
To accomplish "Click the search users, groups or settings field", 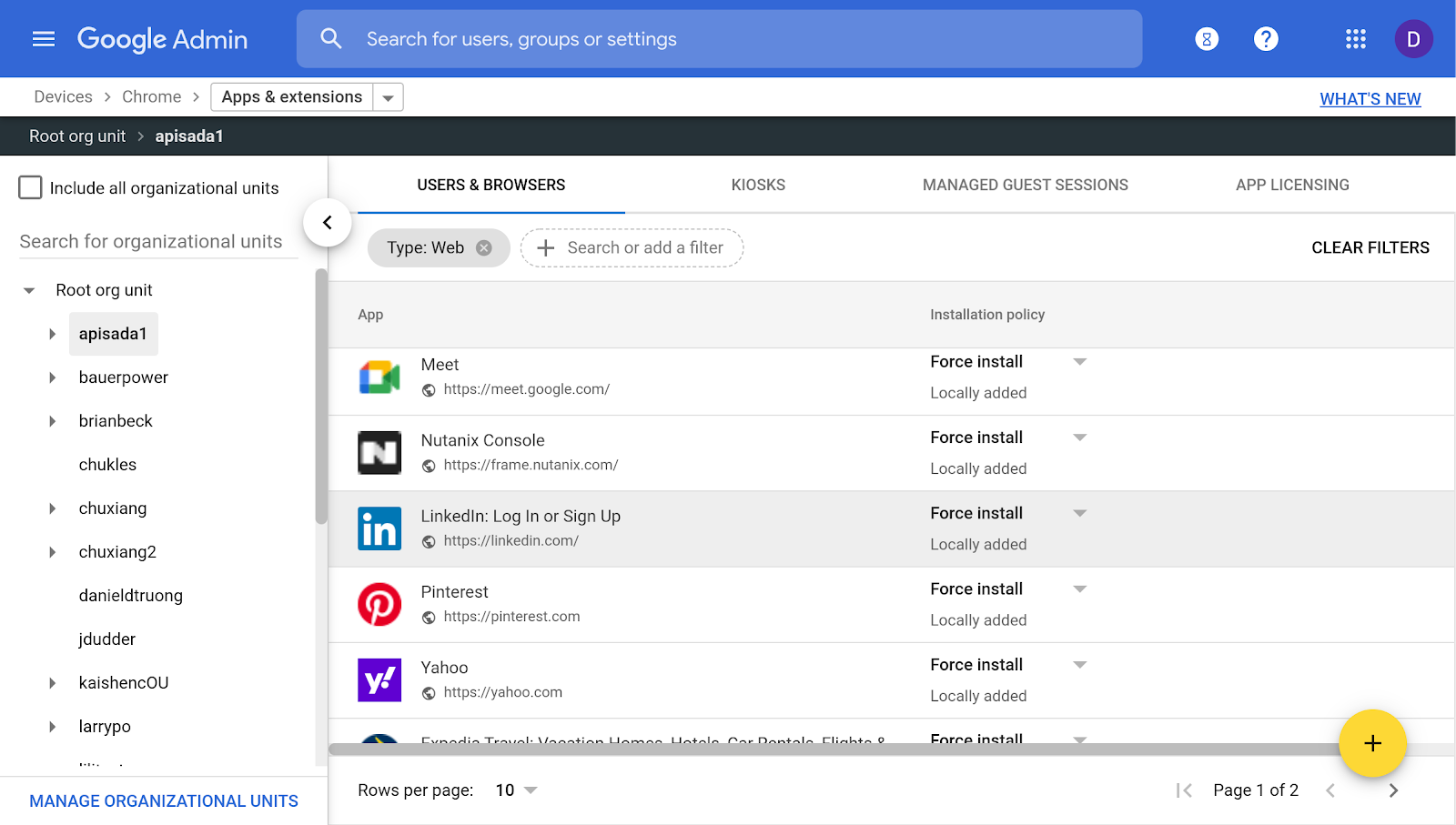I will (719, 39).
